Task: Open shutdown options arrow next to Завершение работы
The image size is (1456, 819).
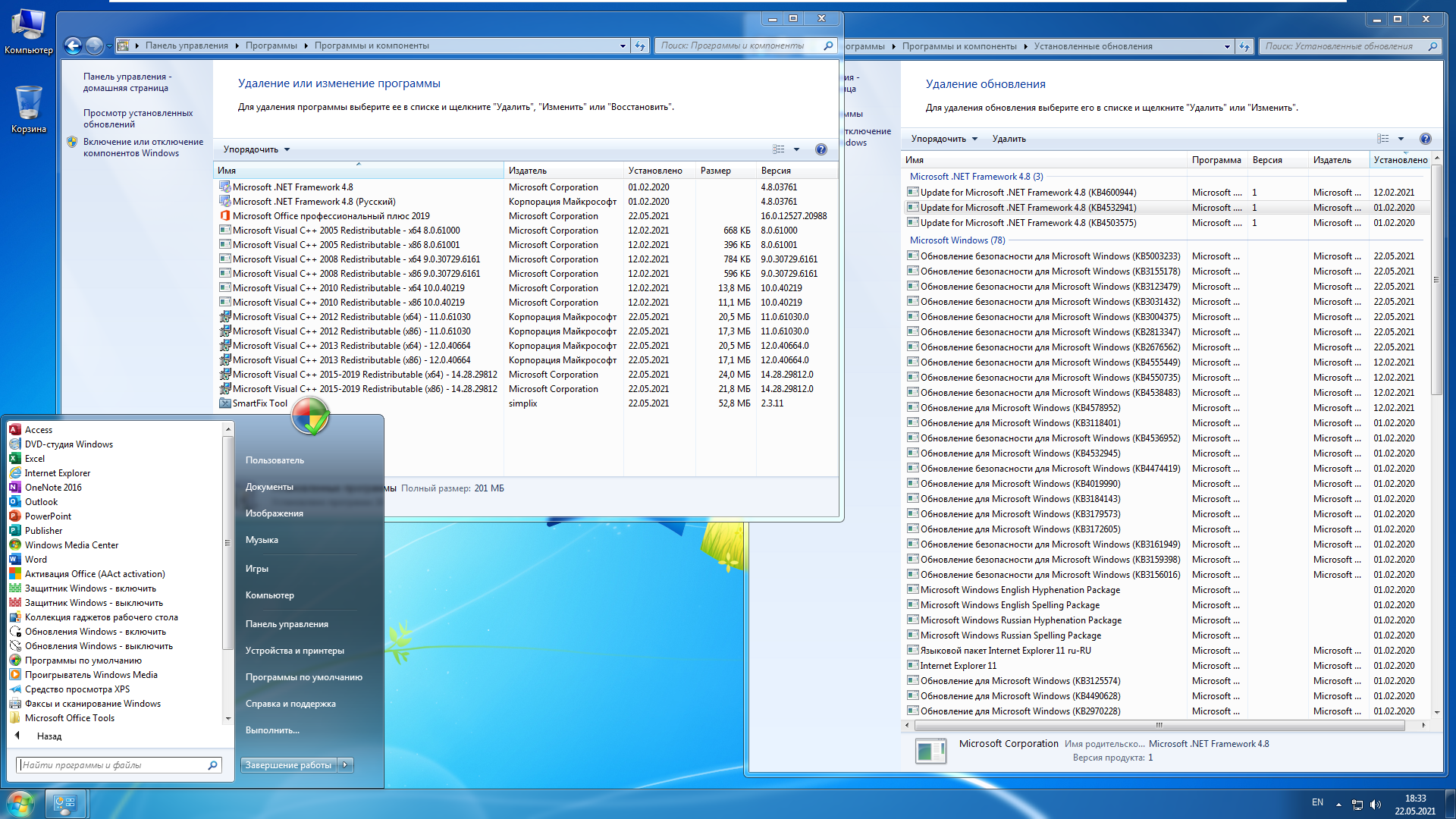Action: point(346,765)
